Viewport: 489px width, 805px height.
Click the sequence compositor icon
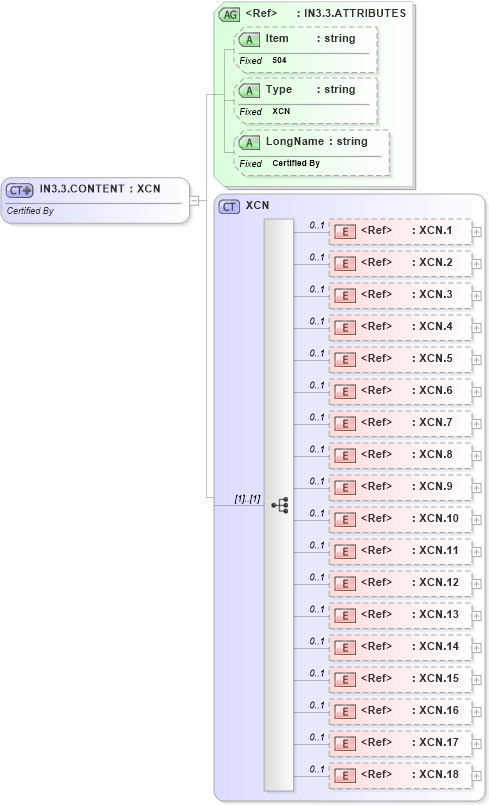click(x=280, y=505)
